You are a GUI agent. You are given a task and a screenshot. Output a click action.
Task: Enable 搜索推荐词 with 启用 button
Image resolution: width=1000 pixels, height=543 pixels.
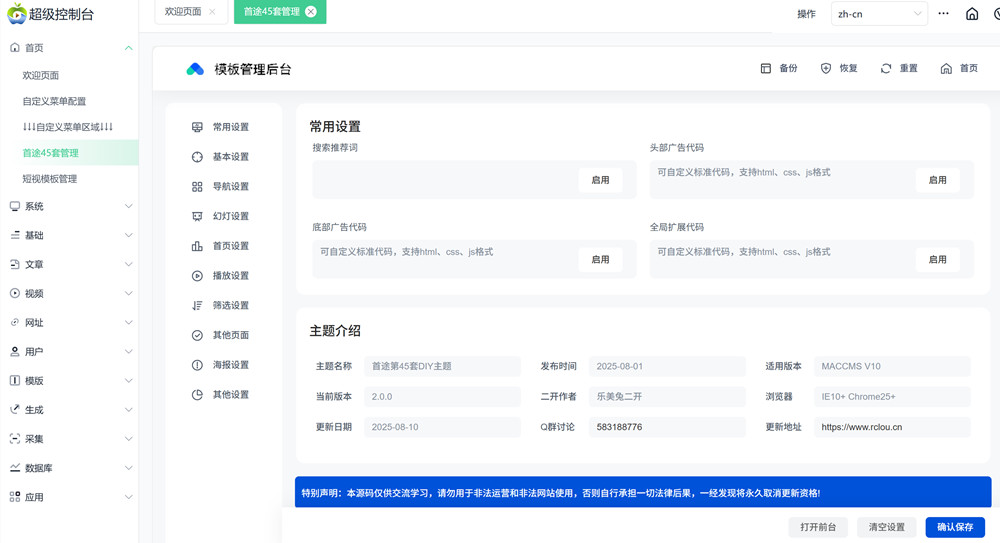click(x=600, y=180)
